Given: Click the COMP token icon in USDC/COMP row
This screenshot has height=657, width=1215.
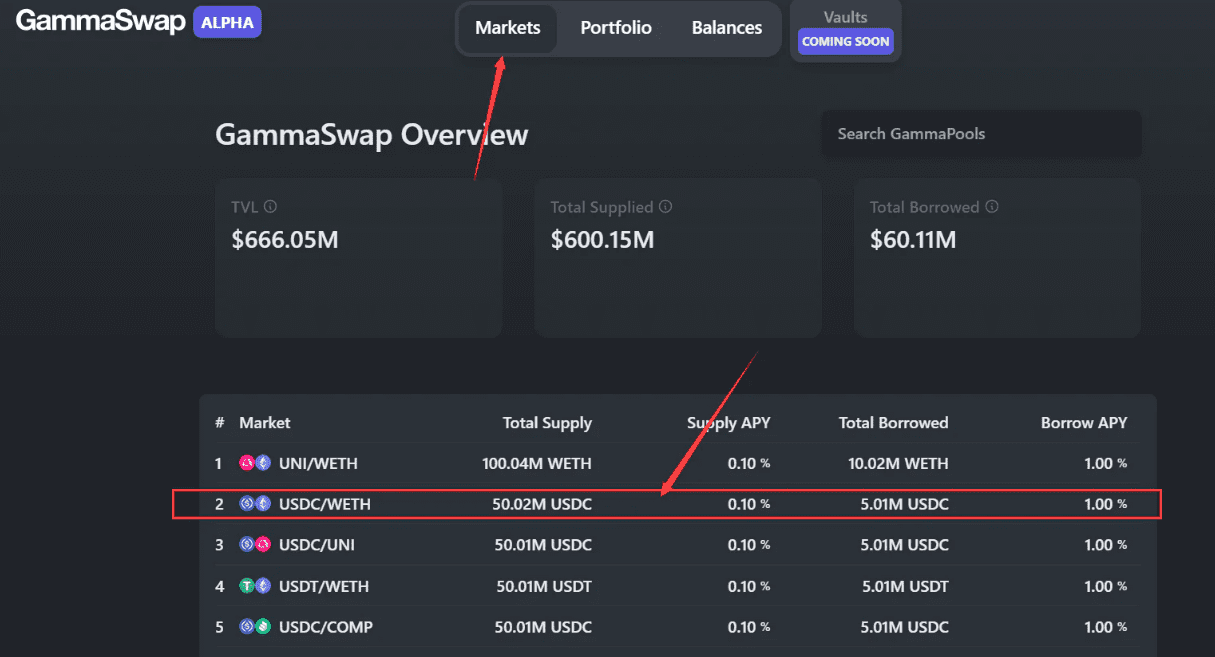Looking at the screenshot, I should click(262, 627).
